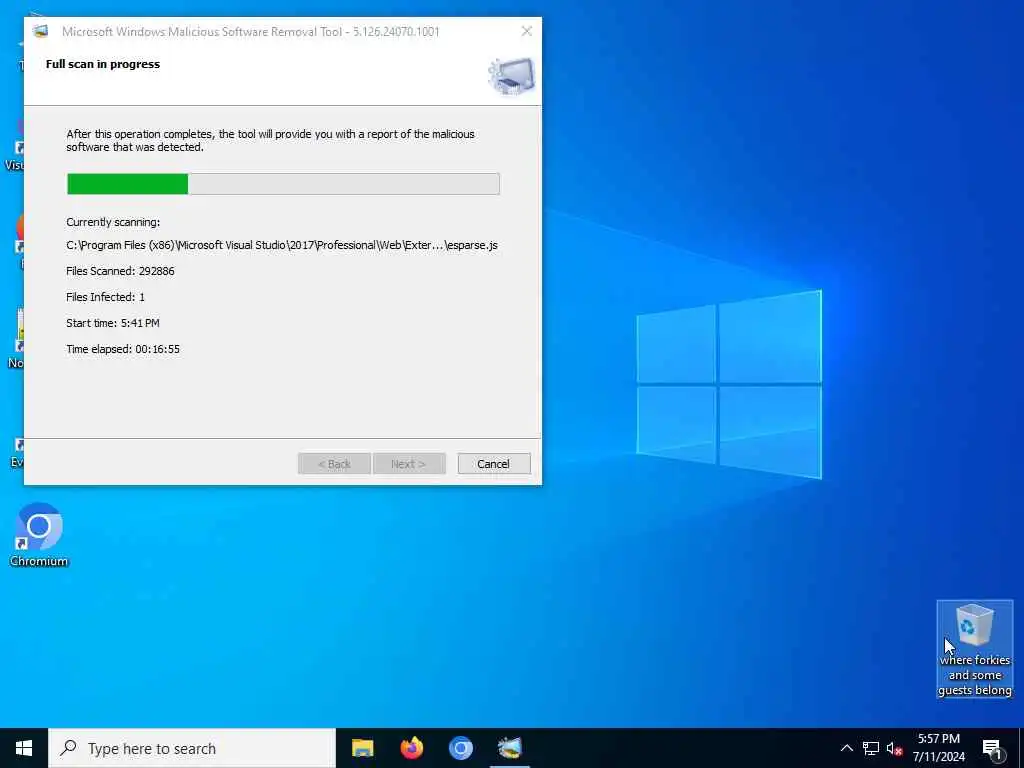Launch Firefox from the taskbar
The width and height of the screenshot is (1024, 768).
411,748
